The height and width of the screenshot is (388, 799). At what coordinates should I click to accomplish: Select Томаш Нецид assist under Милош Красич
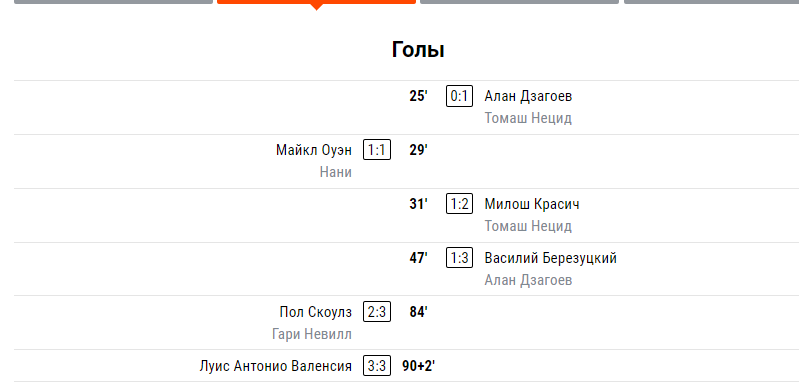528,226
